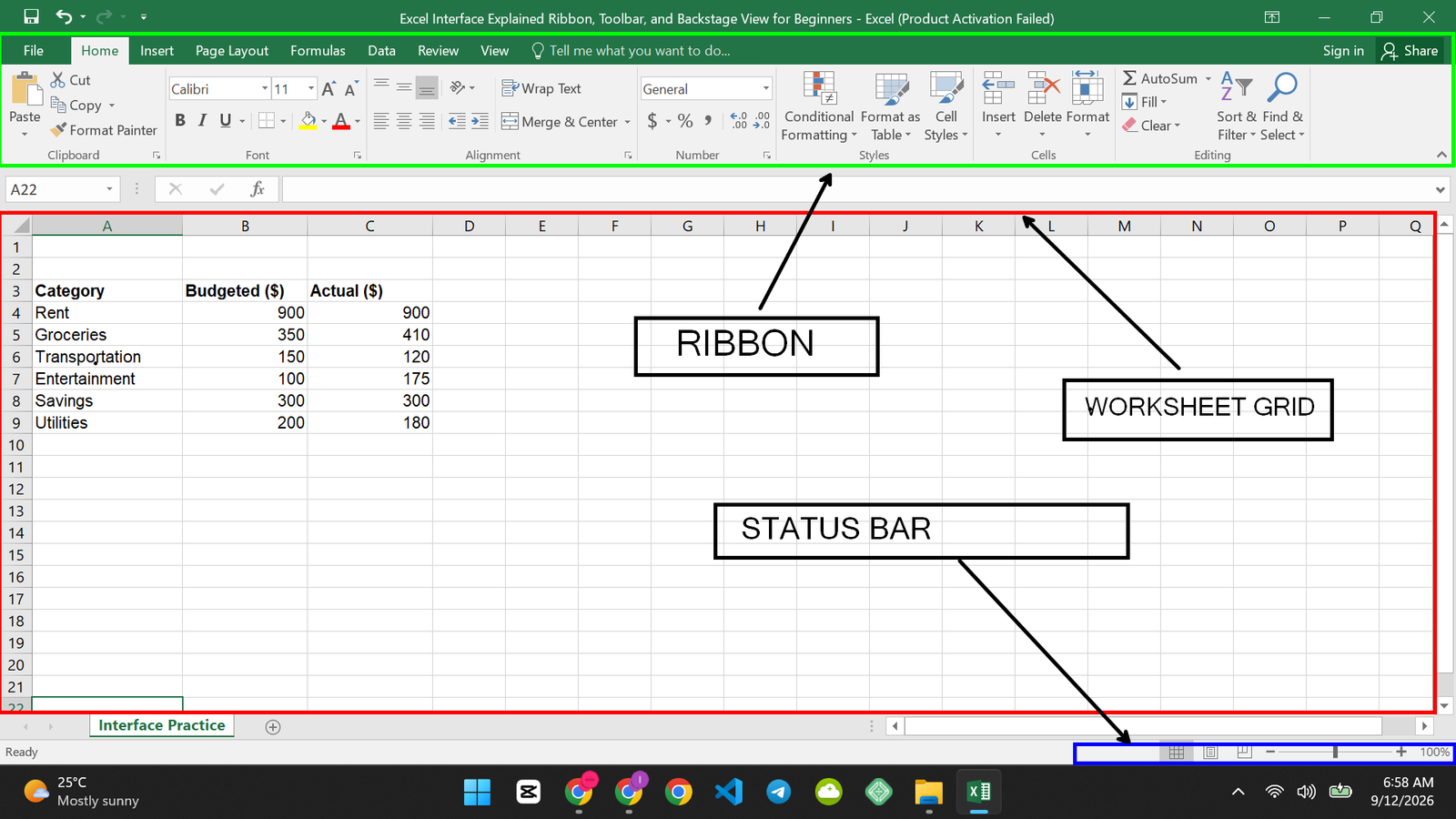Toggle Wrap Text
Screen dimensions: 1456x819
coord(541,88)
